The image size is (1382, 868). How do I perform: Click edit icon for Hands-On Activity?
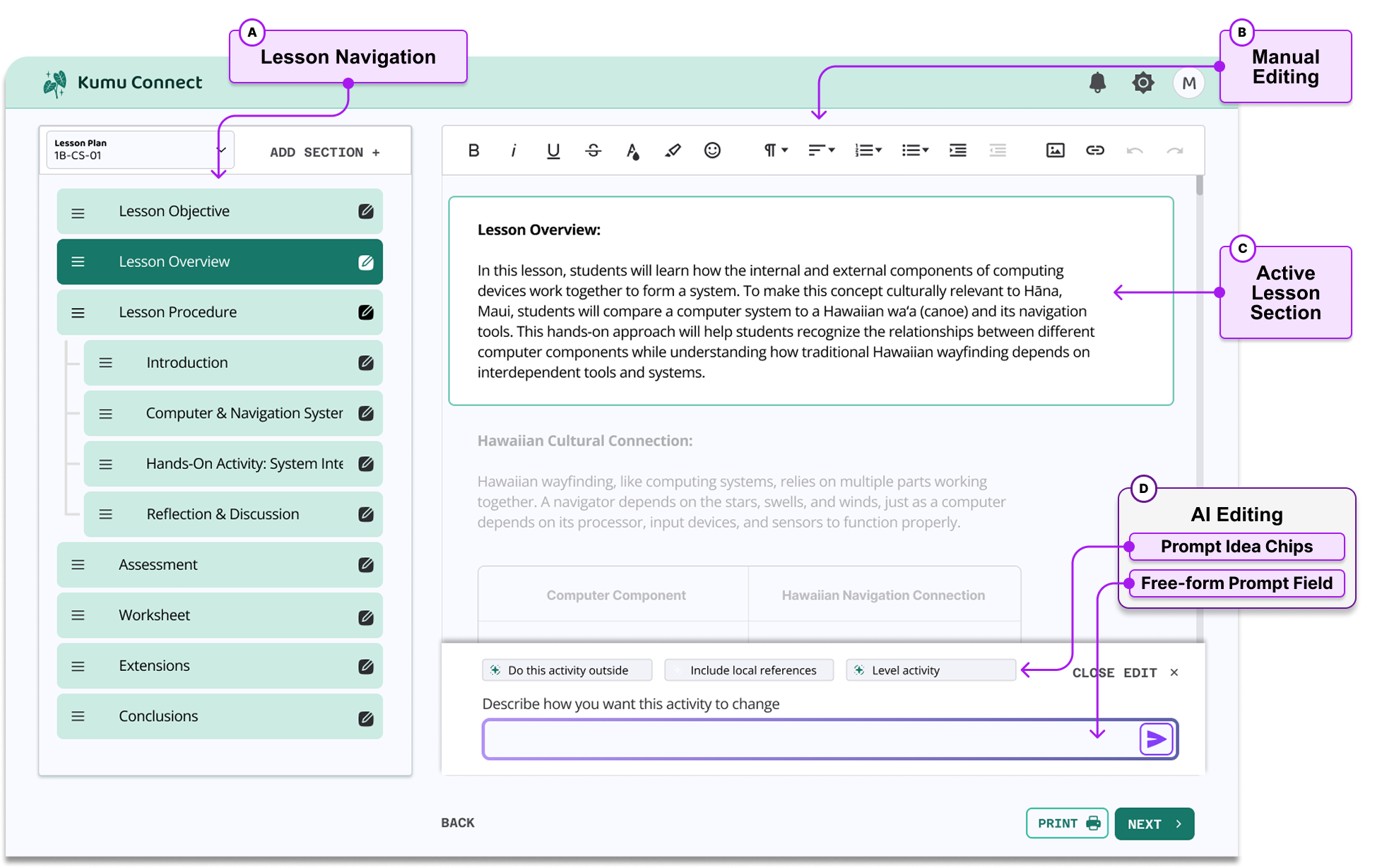point(365,464)
